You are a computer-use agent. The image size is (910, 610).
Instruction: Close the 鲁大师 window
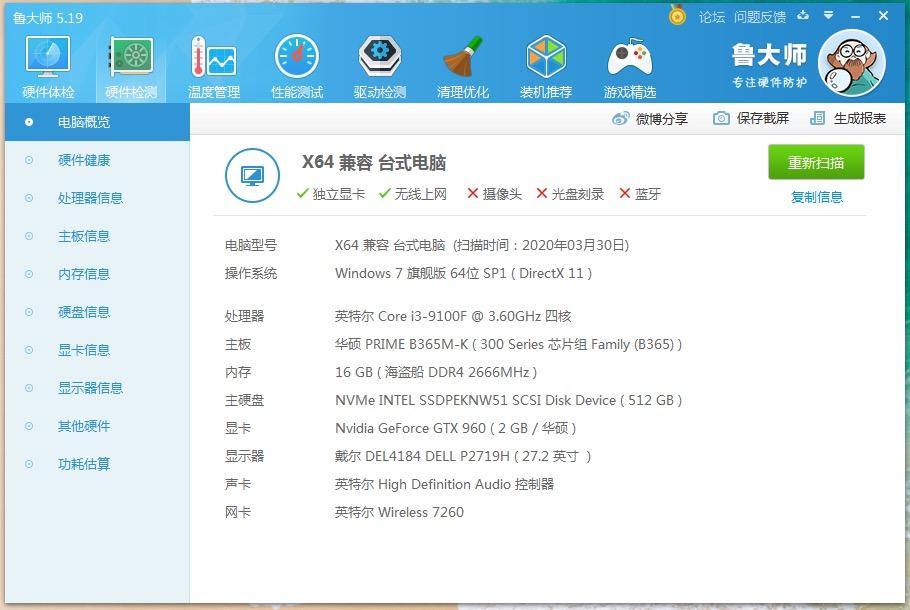[883, 16]
